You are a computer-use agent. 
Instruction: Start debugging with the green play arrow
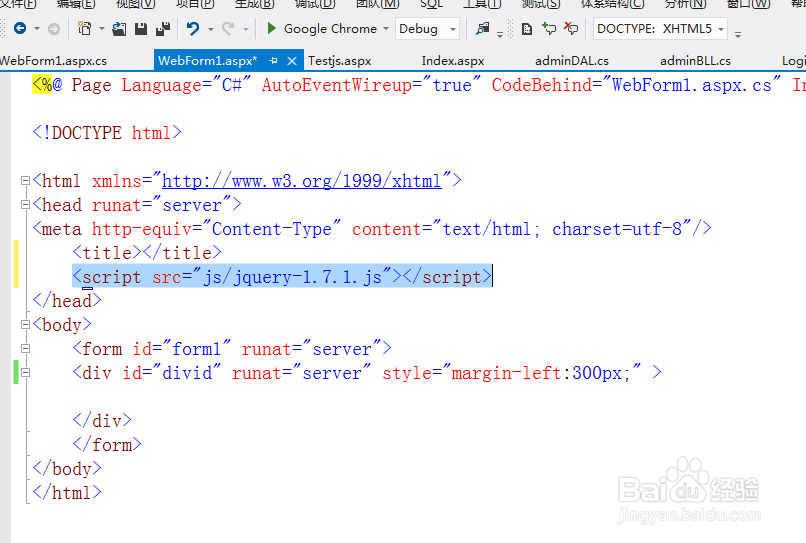tap(271, 28)
